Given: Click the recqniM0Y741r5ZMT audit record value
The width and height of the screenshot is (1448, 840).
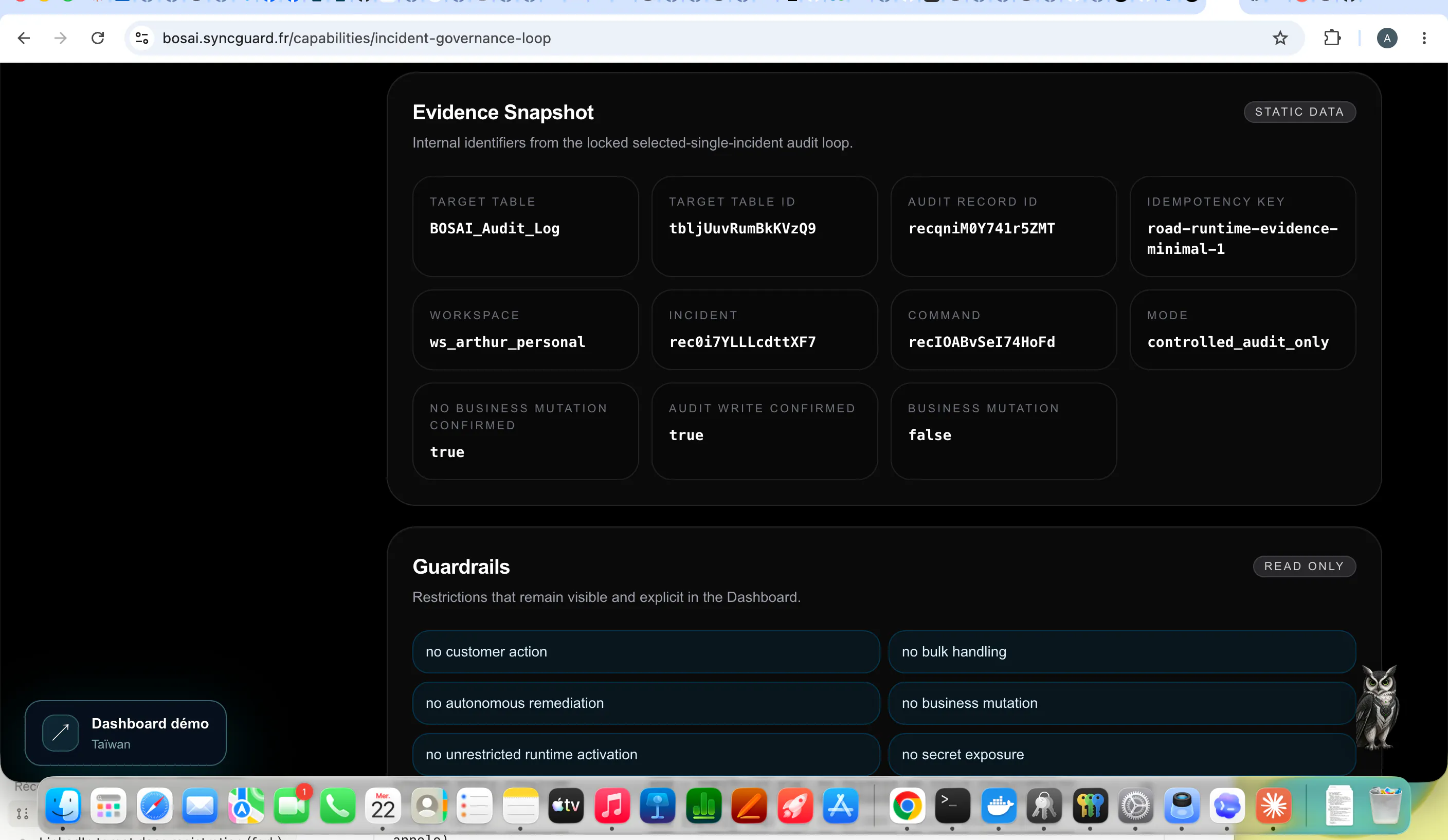Looking at the screenshot, I should tap(981, 229).
